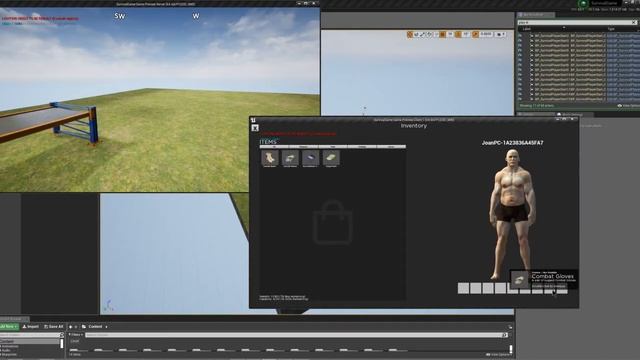Click the folder icon before Content path
This screenshot has height=360, width=640.
click(84, 327)
